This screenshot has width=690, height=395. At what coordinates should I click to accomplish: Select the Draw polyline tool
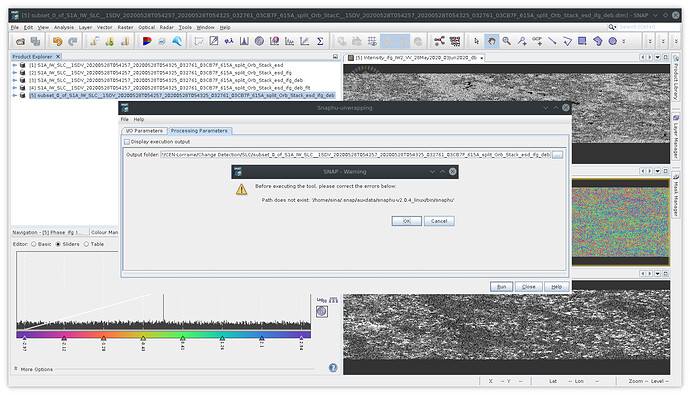pyautogui.click(x=567, y=41)
